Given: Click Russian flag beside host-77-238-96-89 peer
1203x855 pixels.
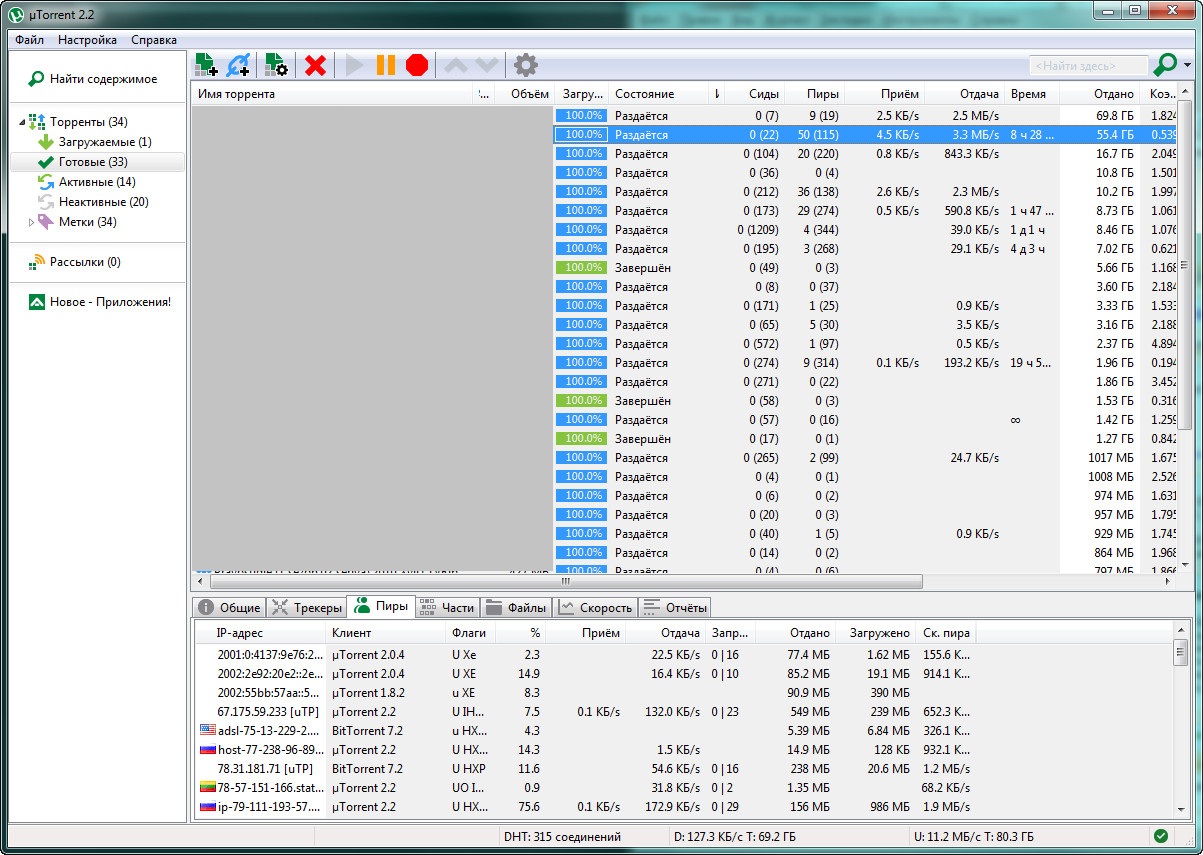Looking at the screenshot, I should pyautogui.click(x=207, y=750).
